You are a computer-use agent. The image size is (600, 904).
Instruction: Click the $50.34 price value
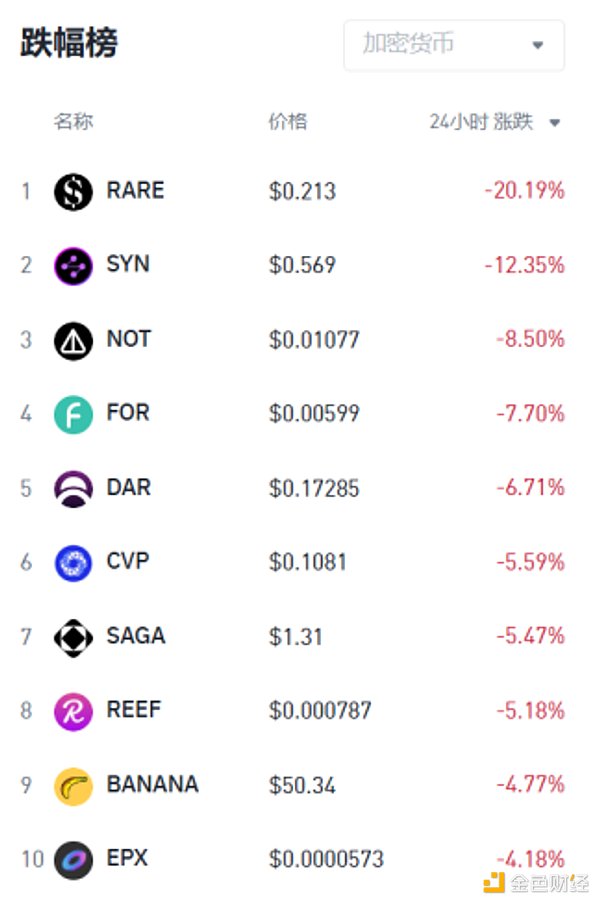point(302,785)
